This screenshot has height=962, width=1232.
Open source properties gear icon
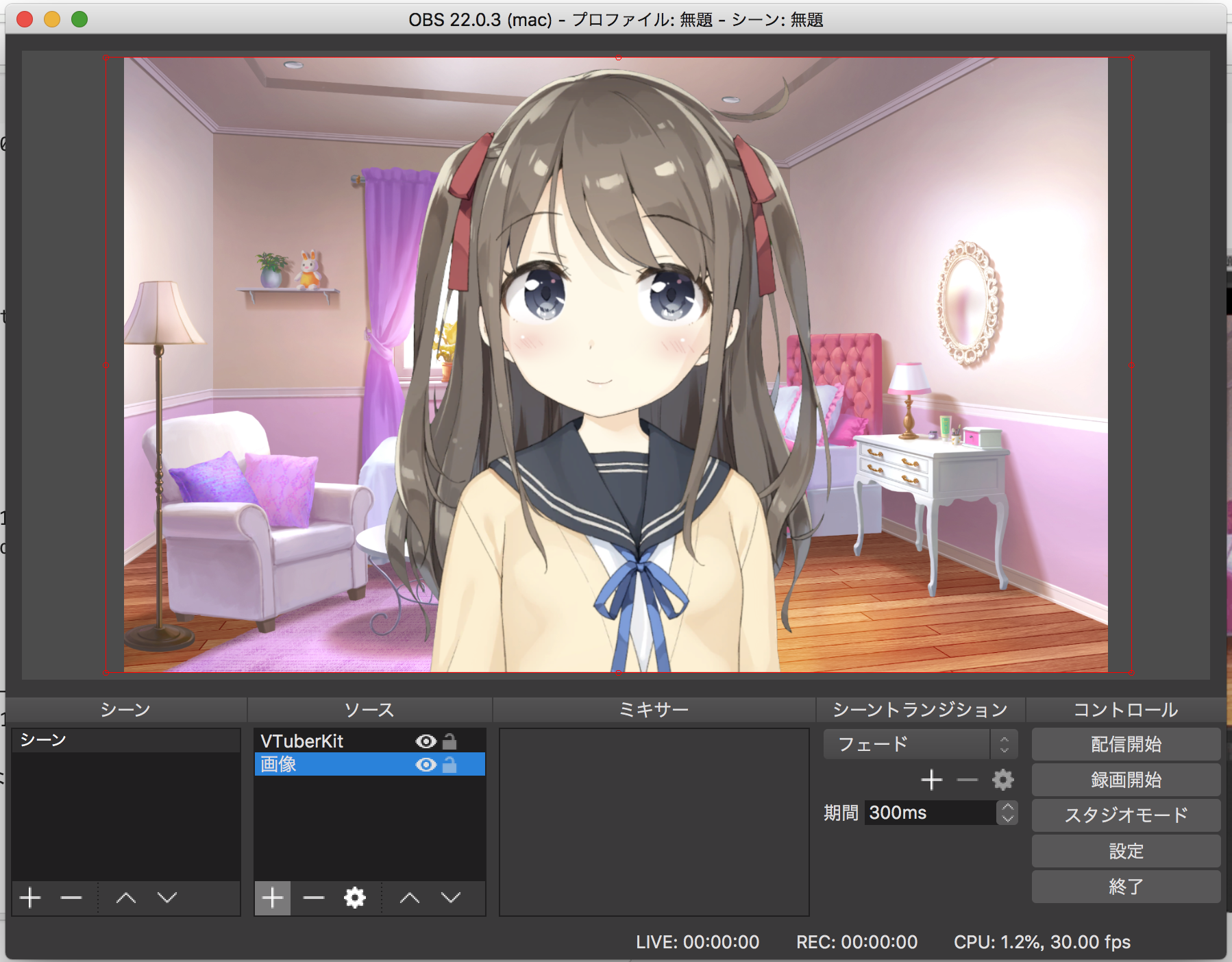(355, 898)
